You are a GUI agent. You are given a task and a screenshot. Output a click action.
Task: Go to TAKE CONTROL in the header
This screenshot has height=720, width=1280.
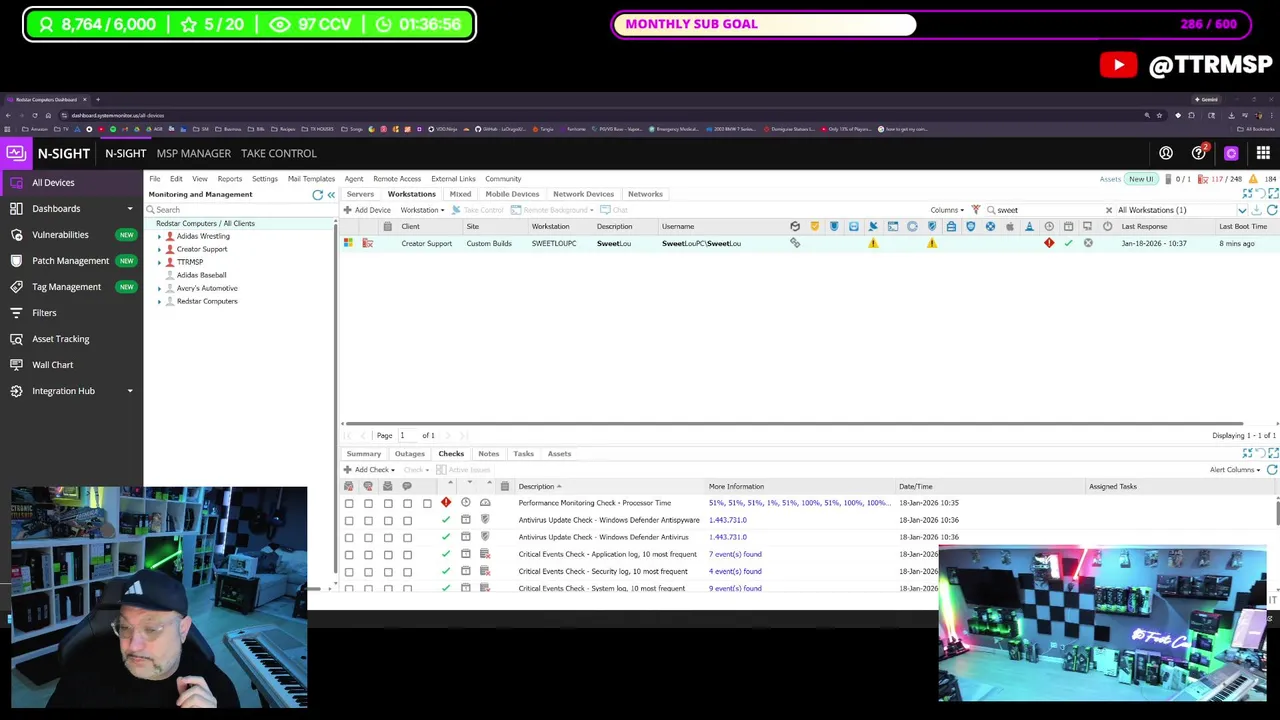tap(278, 153)
